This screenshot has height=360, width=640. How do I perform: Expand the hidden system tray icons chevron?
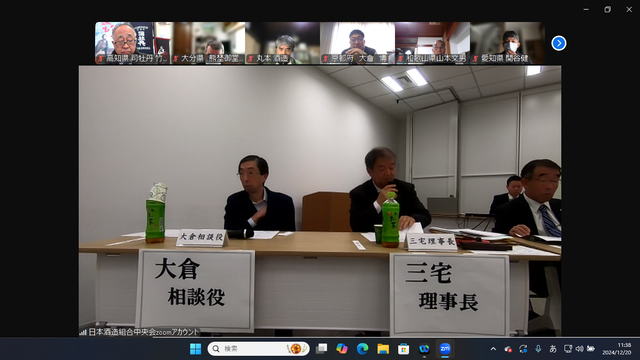(x=493, y=349)
